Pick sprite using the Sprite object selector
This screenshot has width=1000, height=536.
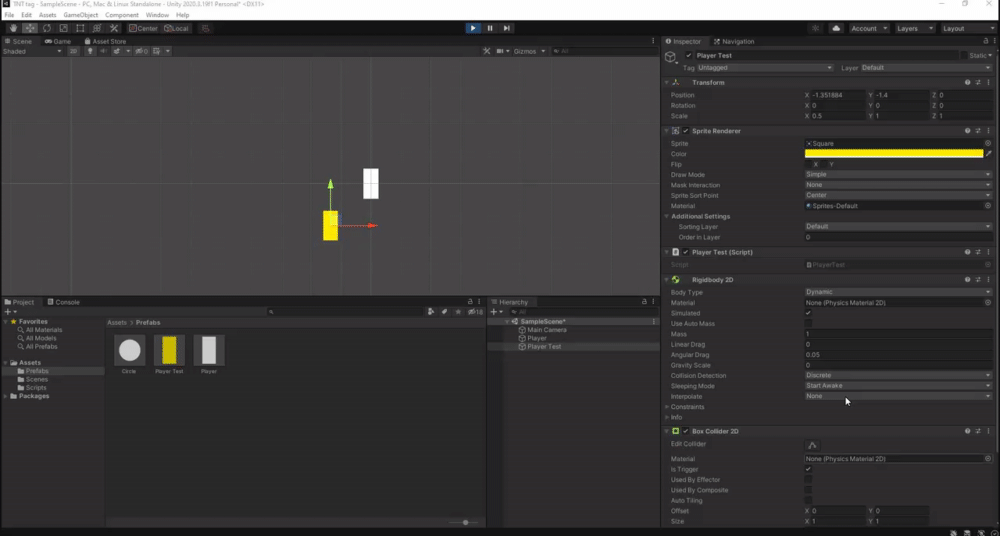tap(988, 144)
